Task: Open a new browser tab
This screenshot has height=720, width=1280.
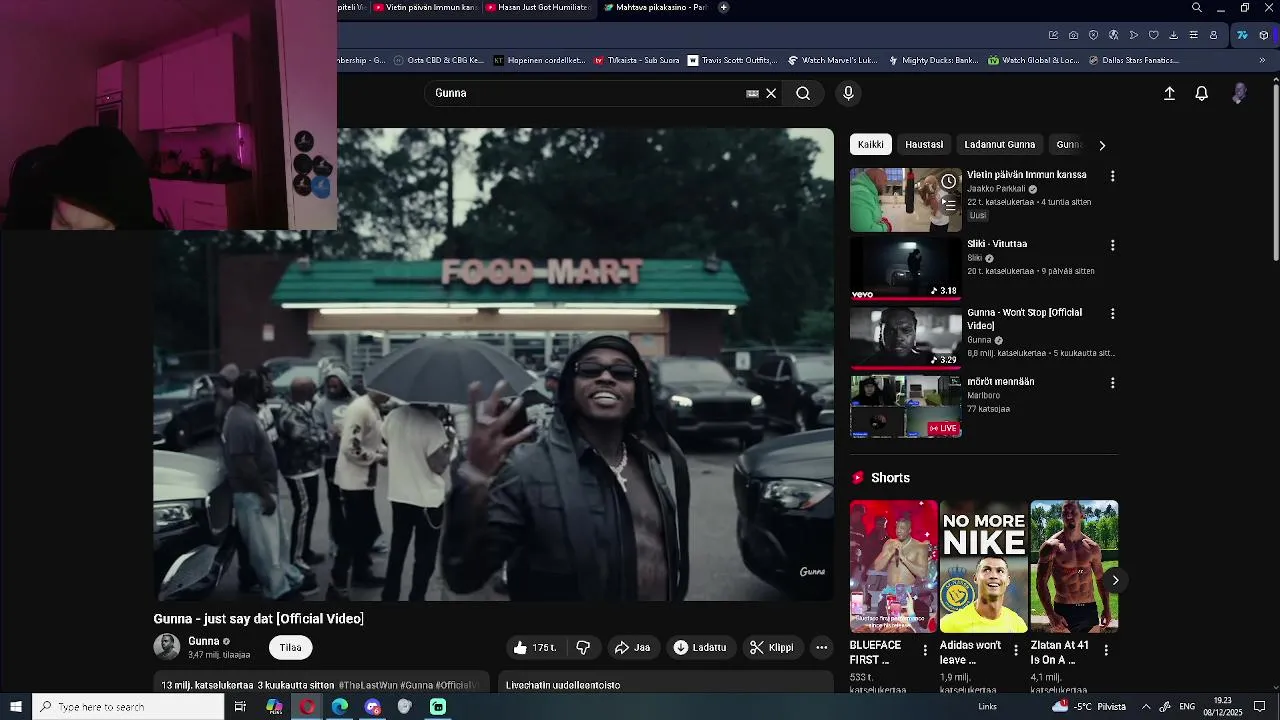Action: [723, 8]
